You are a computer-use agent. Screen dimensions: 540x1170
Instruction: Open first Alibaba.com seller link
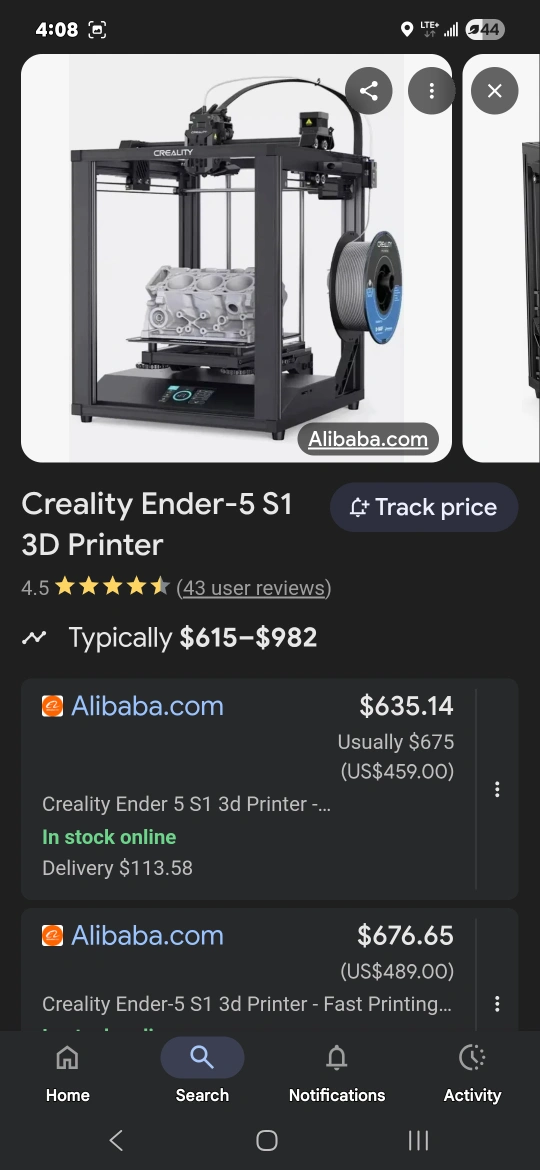(x=147, y=706)
